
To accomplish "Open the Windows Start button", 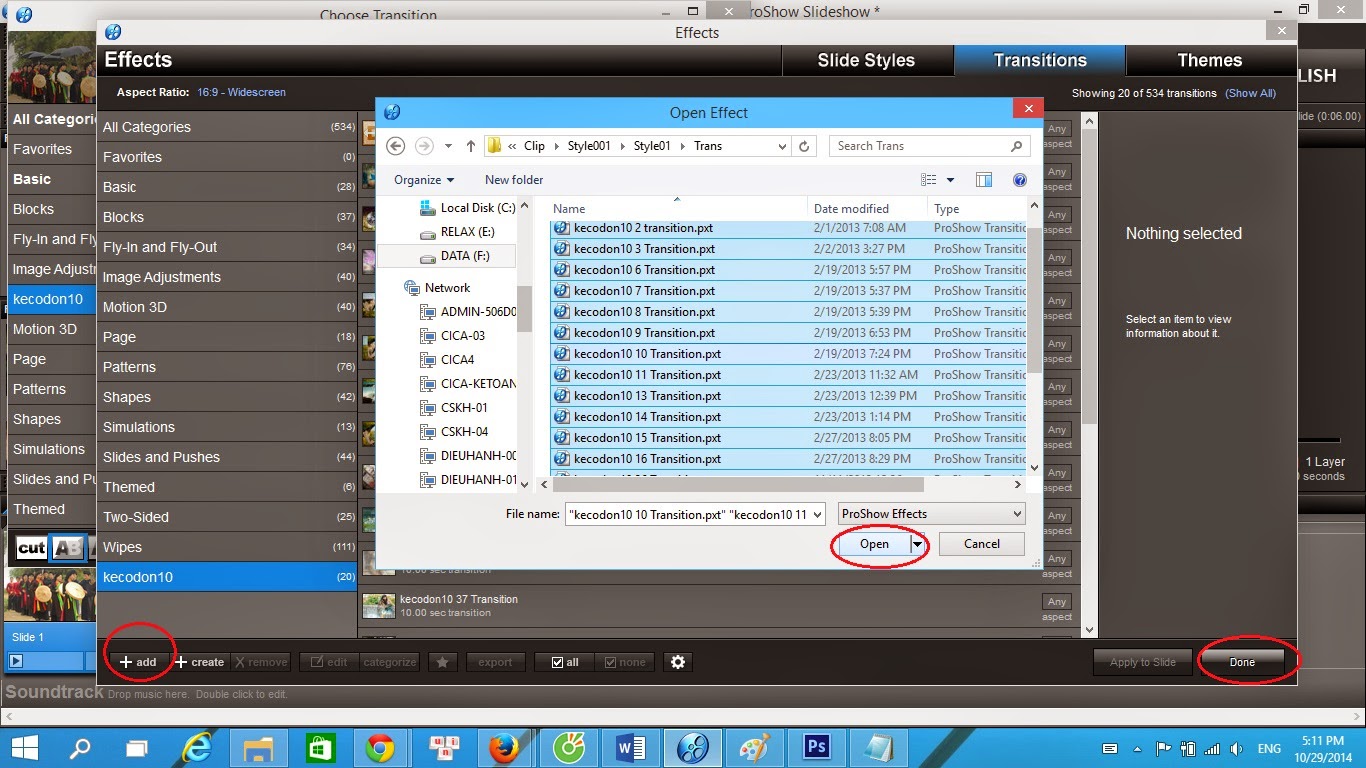I will [x=24, y=748].
